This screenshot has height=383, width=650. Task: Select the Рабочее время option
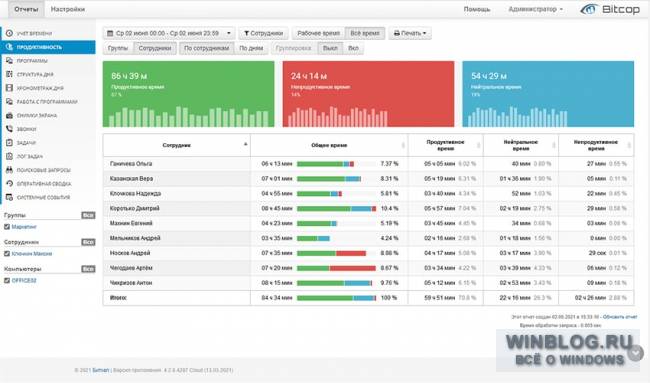318,33
